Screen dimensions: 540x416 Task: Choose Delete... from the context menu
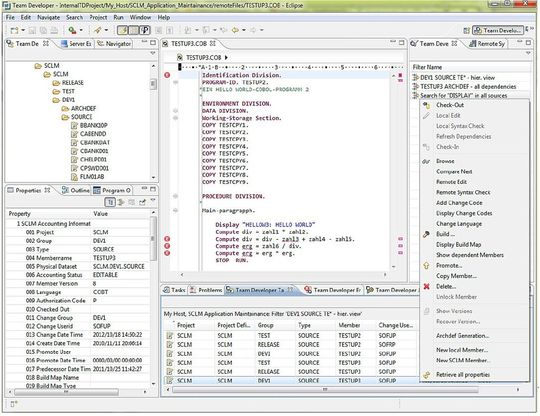click(x=446, y=286)
